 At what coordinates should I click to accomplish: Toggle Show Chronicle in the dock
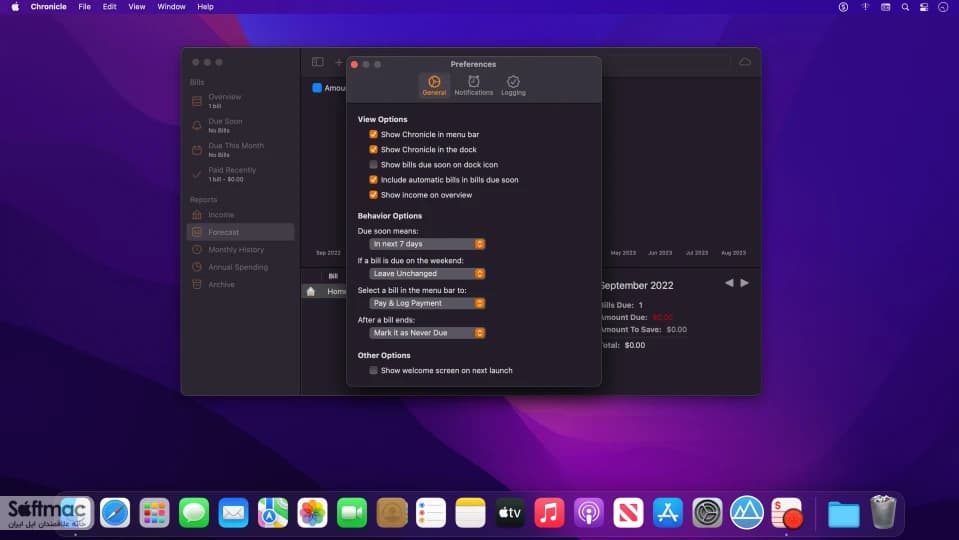click(373, 149)
